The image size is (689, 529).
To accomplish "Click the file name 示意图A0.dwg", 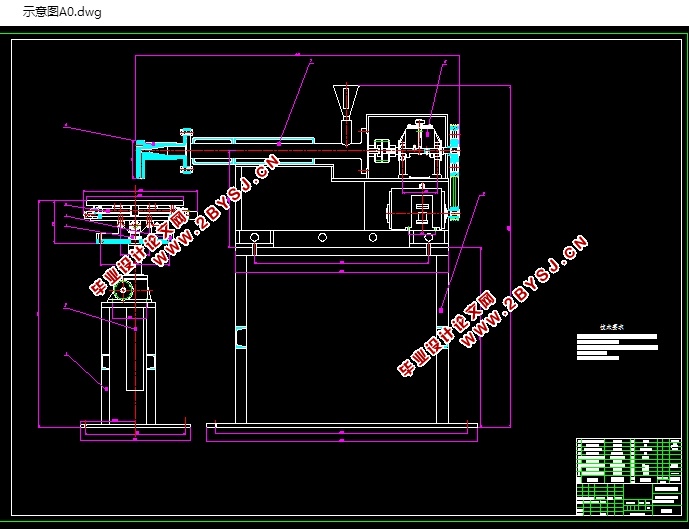I will point(62,12).
